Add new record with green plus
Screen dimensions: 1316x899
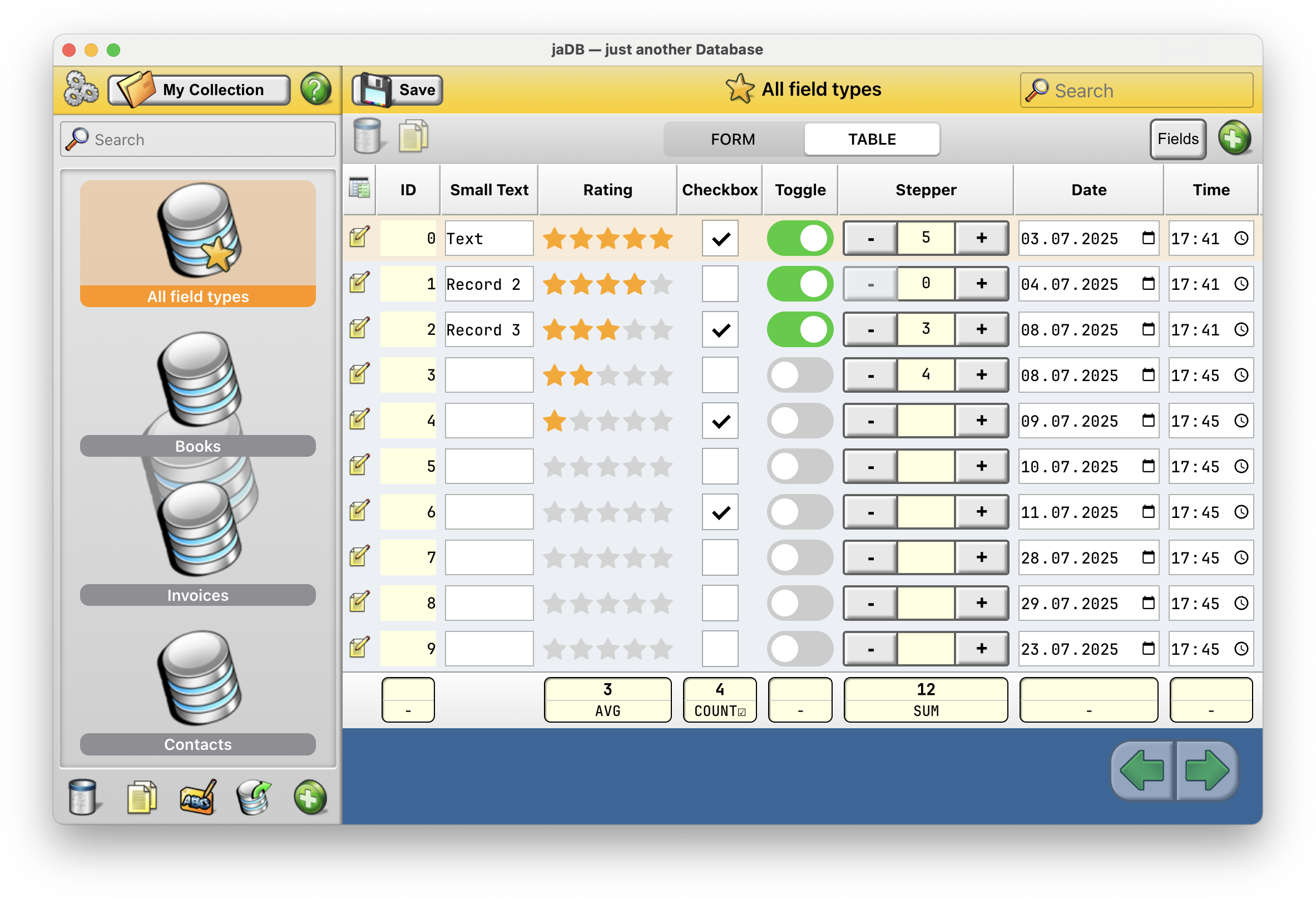coord(1234,138)
